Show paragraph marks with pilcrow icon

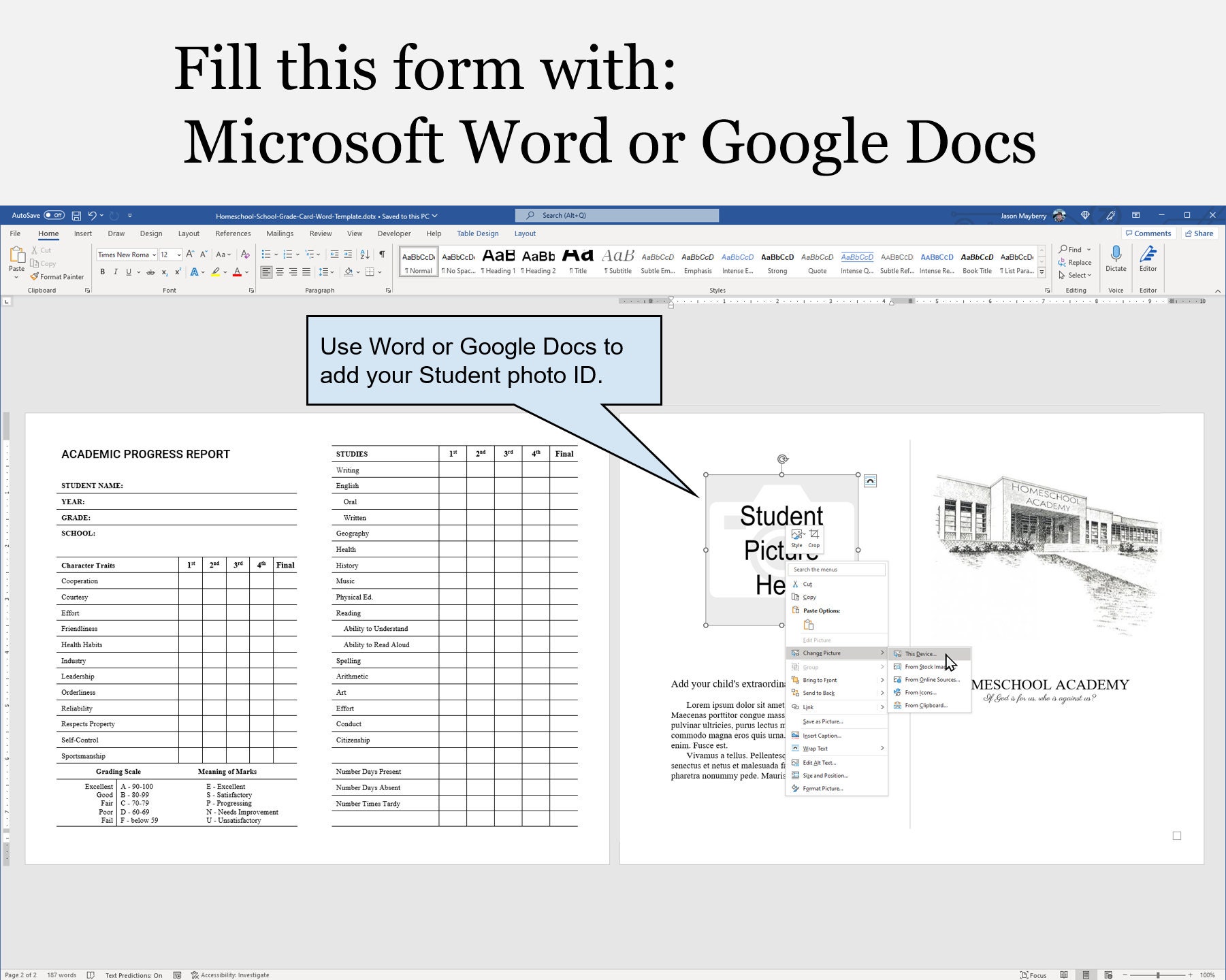pos(382,255)
